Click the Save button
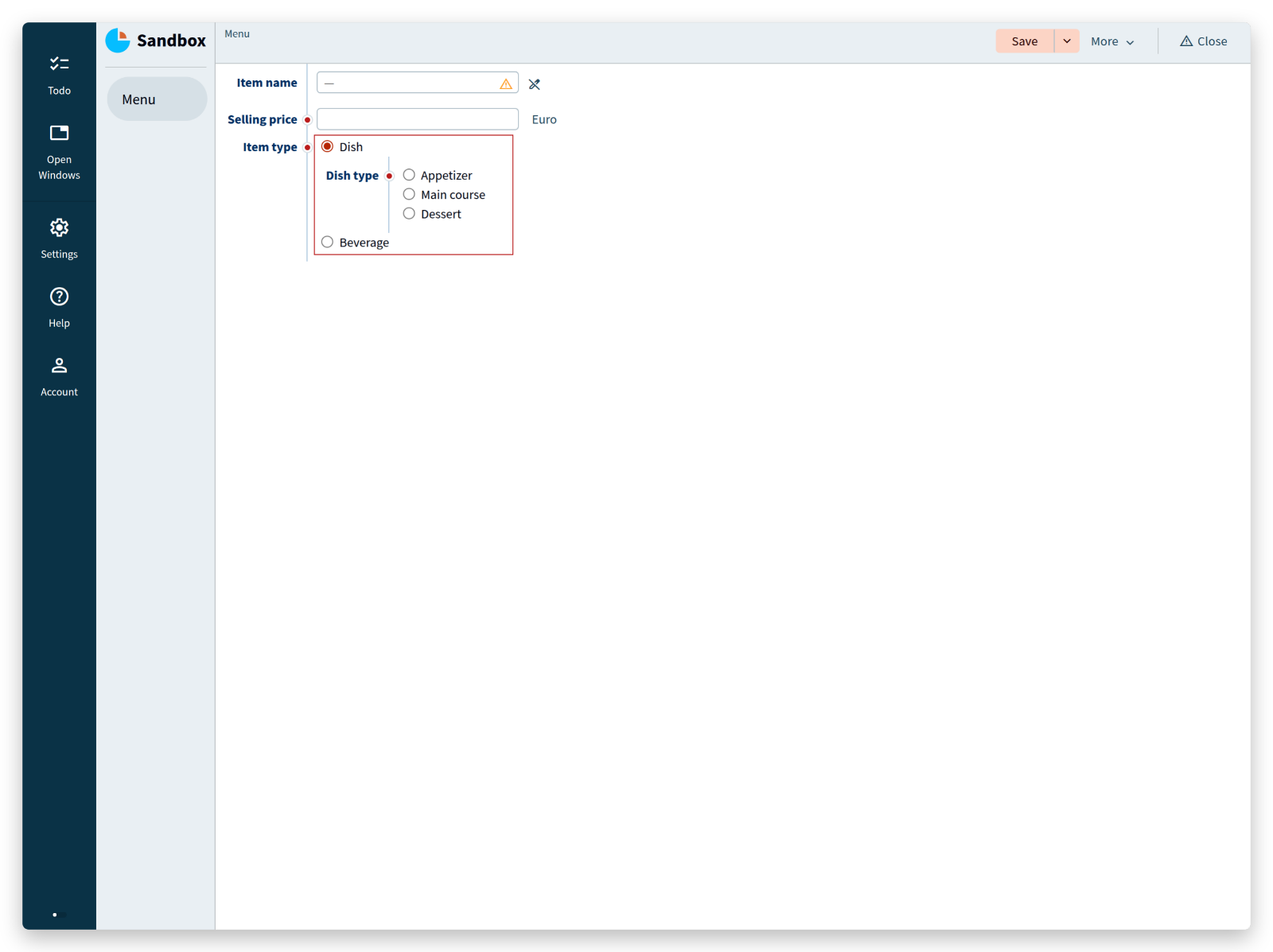Image resolution: width=1273 pixels, height=952 pixels. pos(1025,41)
